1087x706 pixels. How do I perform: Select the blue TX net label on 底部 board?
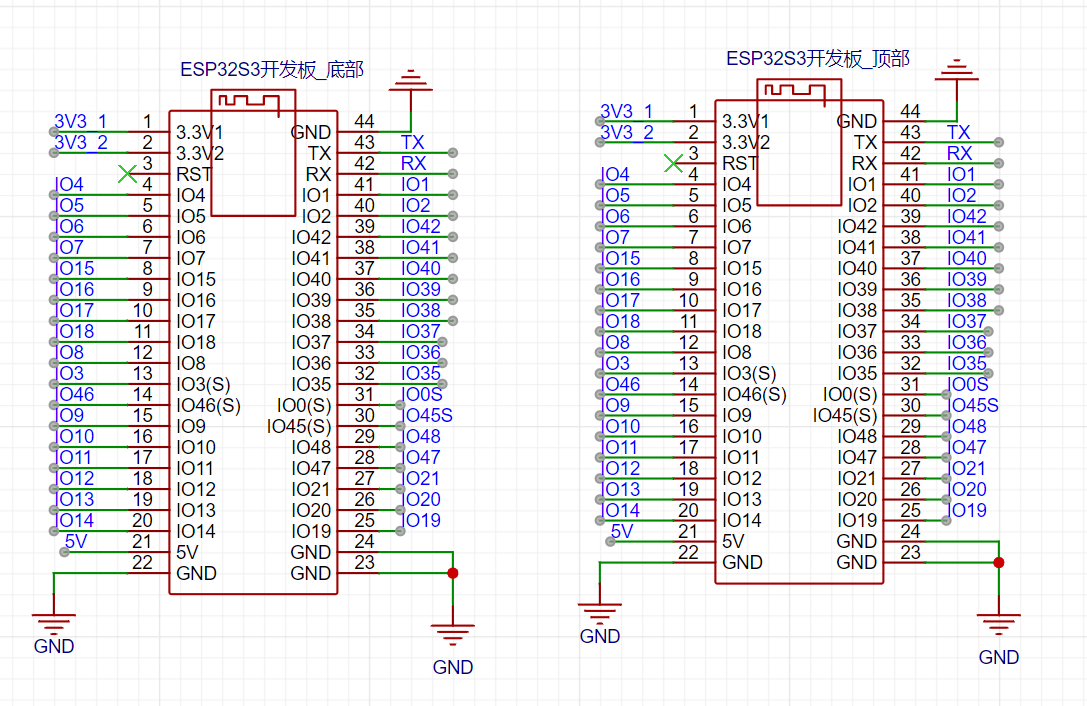coord(412,142)
